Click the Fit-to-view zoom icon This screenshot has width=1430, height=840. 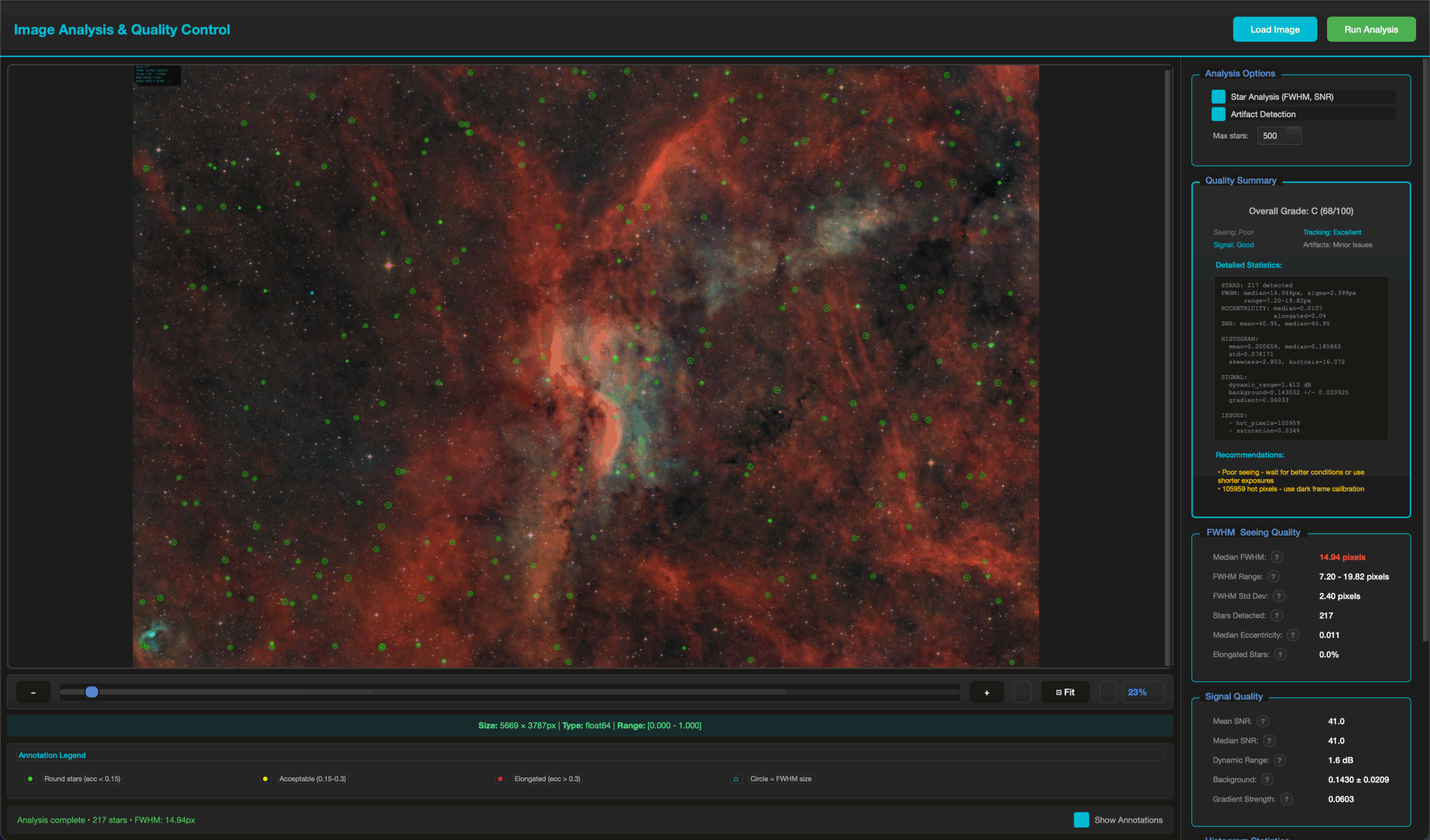pyautogui.click(x=1065, y=692)
